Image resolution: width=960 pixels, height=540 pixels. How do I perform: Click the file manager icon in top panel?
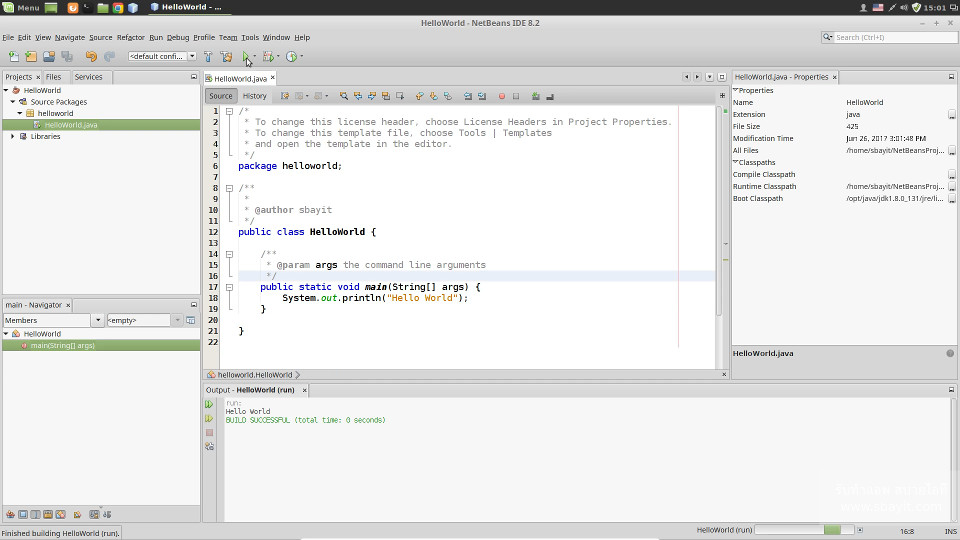point(103,7)
